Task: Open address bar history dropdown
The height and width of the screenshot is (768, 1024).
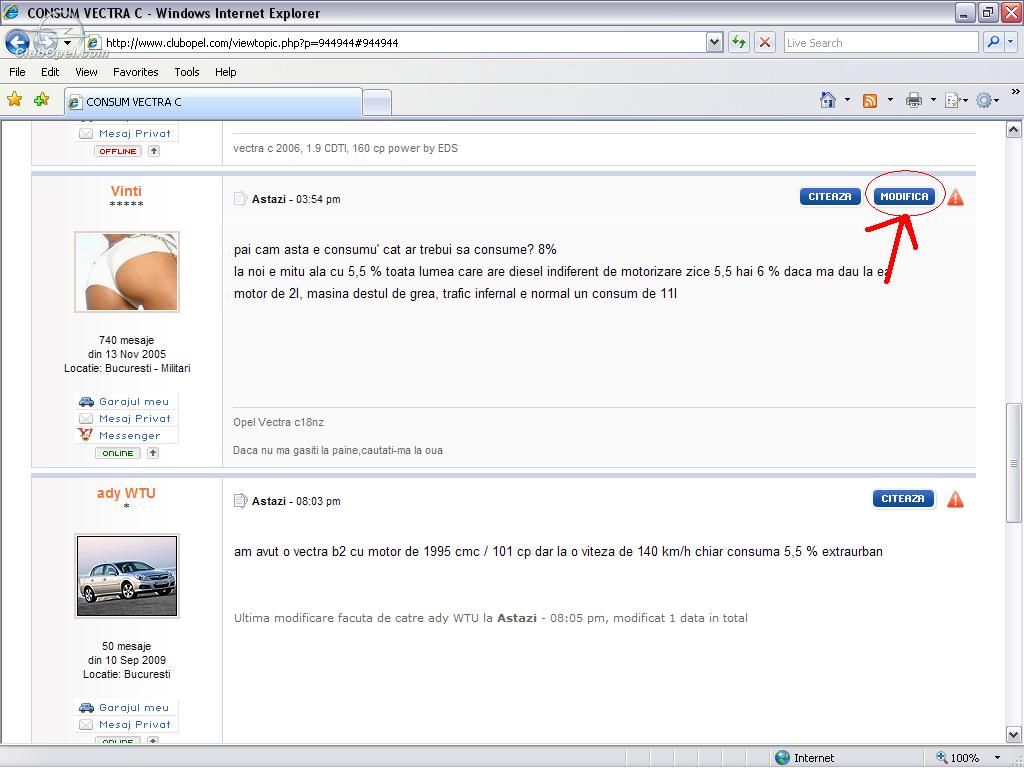Action: [714, 42]
